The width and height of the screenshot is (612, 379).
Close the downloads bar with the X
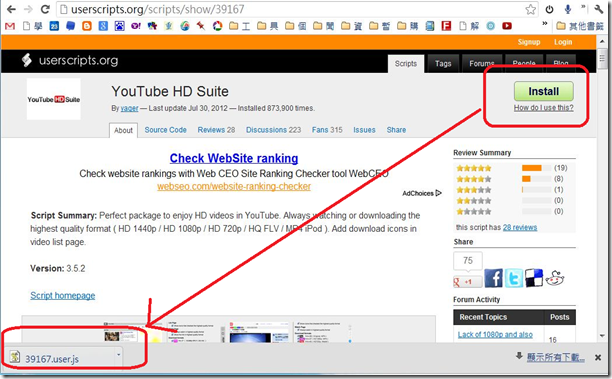[x=598, y=357]
